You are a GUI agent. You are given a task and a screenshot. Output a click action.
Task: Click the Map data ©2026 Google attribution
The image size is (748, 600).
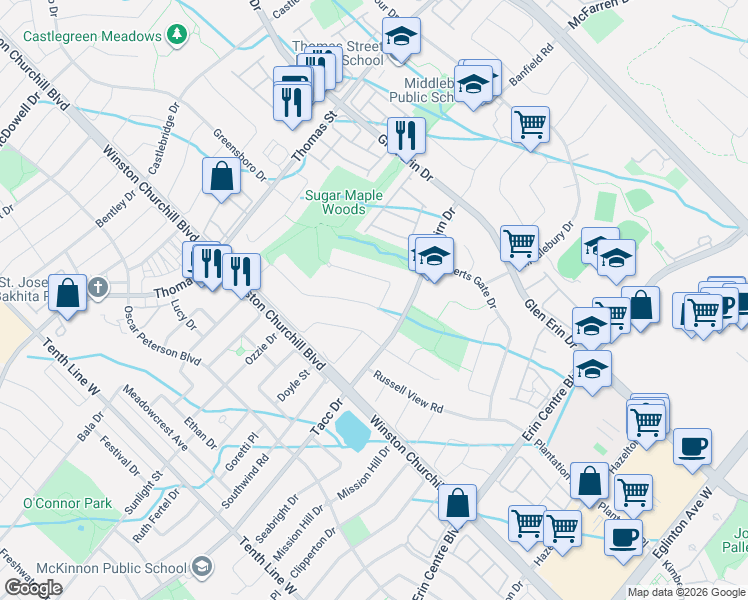click(x=687, y=593)
